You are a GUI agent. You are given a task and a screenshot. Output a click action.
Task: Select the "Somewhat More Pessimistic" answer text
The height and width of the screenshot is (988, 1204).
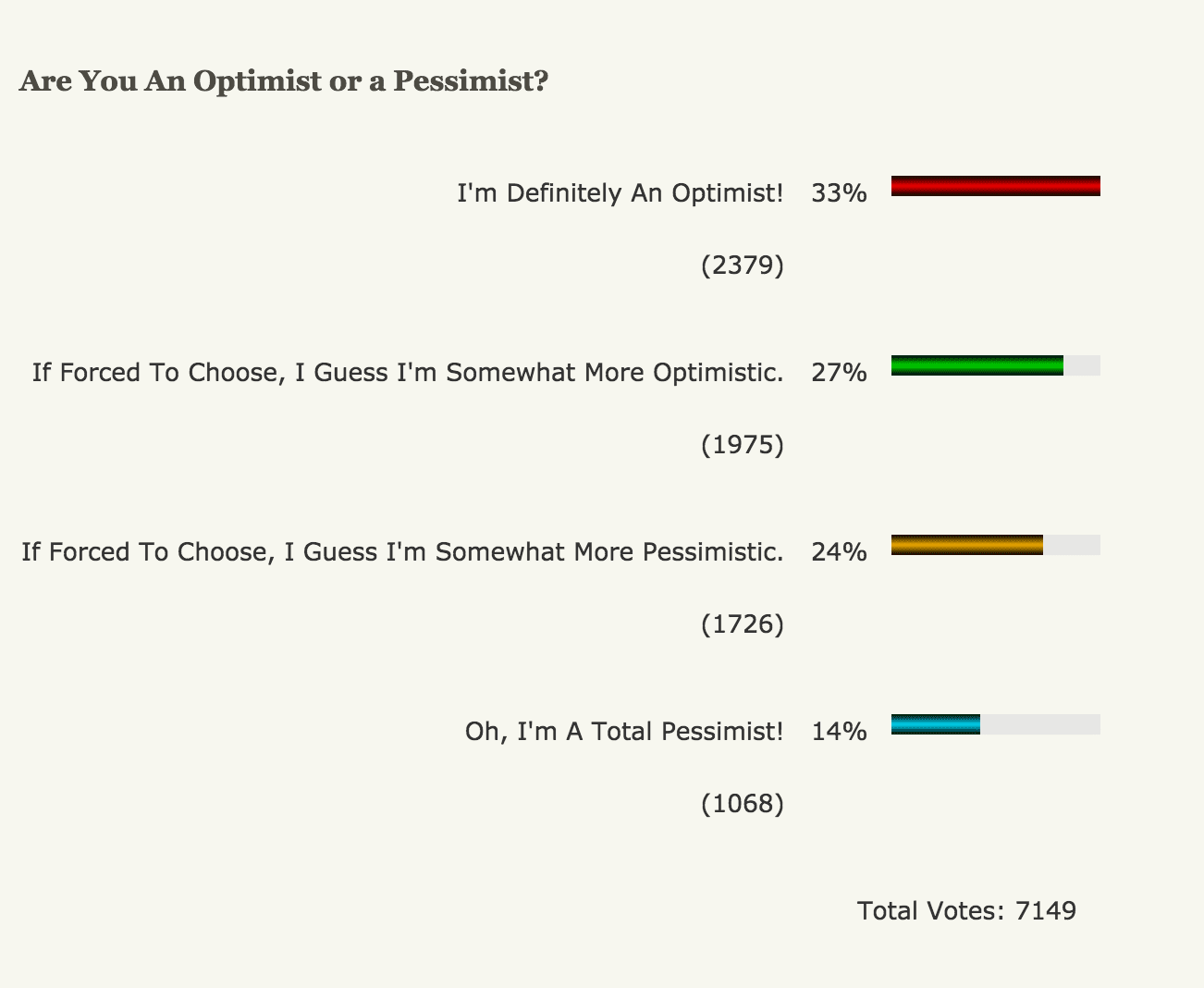pos(402,552)
